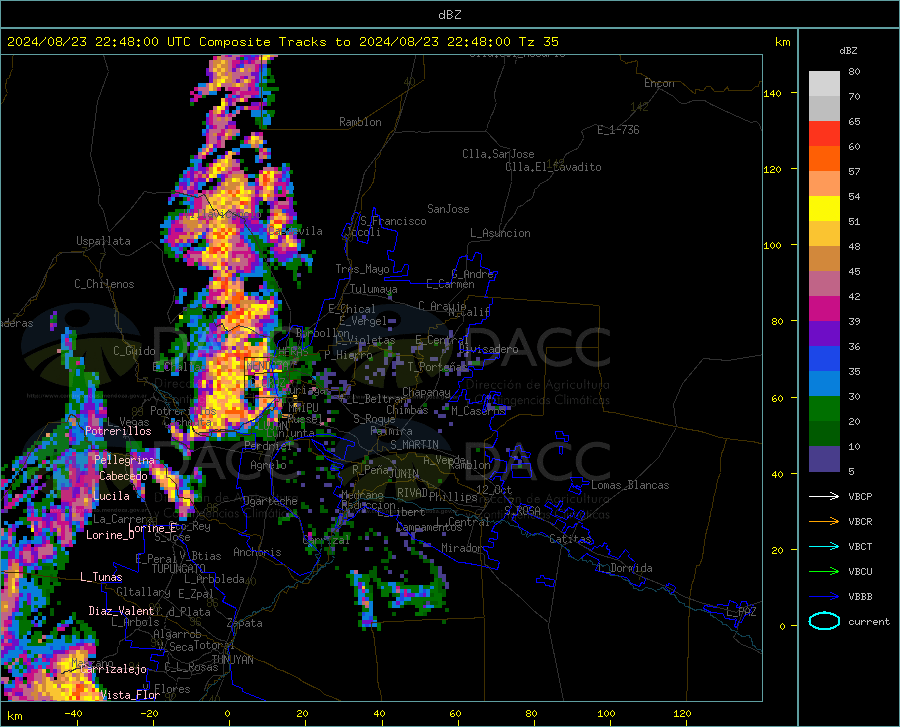Click the Lucila white label
Image resolution: width=900 pixels, height=727 pixels.
tap(112, 496)
